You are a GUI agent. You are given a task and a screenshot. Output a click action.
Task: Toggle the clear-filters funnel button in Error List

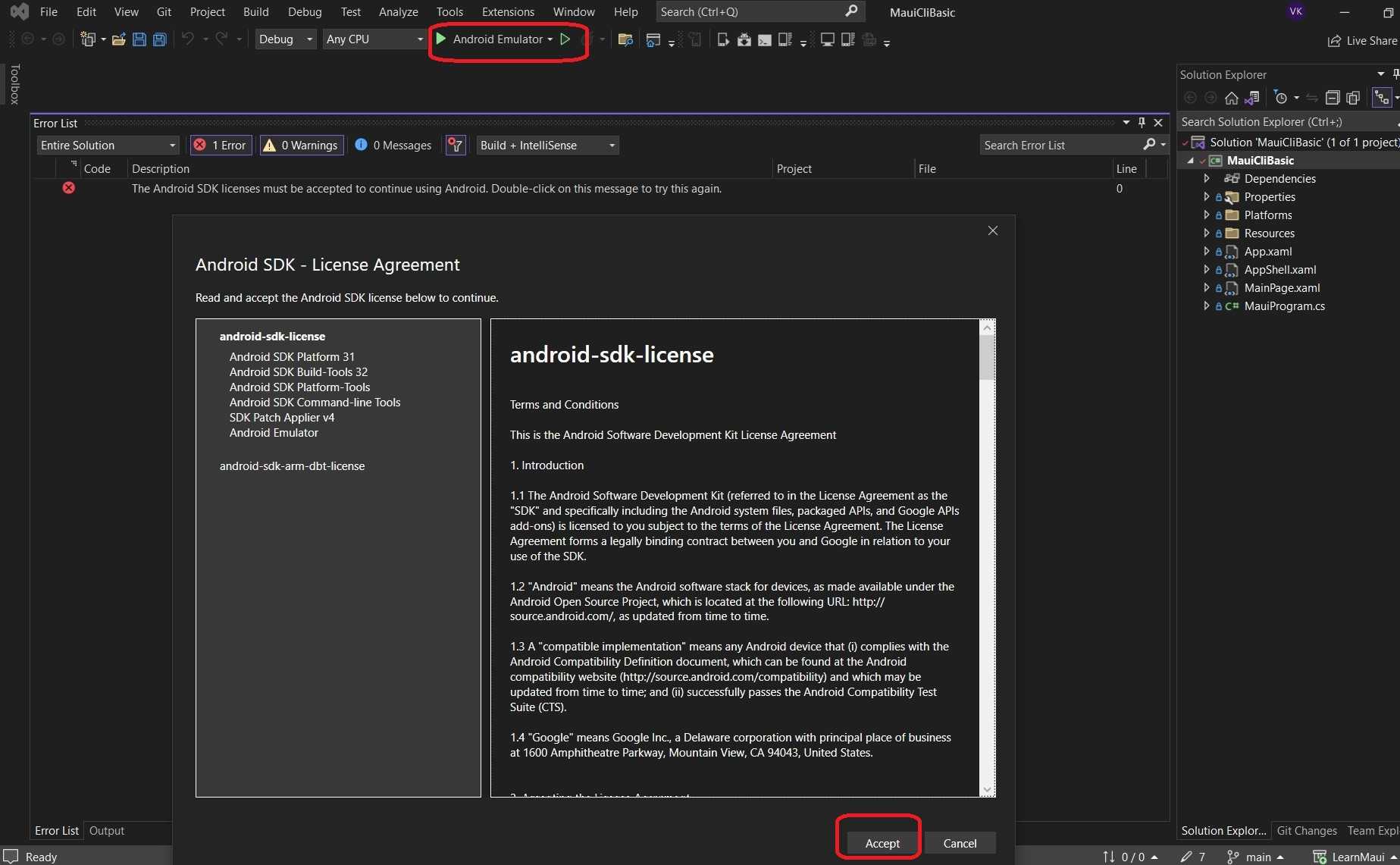tap(455, 145)
